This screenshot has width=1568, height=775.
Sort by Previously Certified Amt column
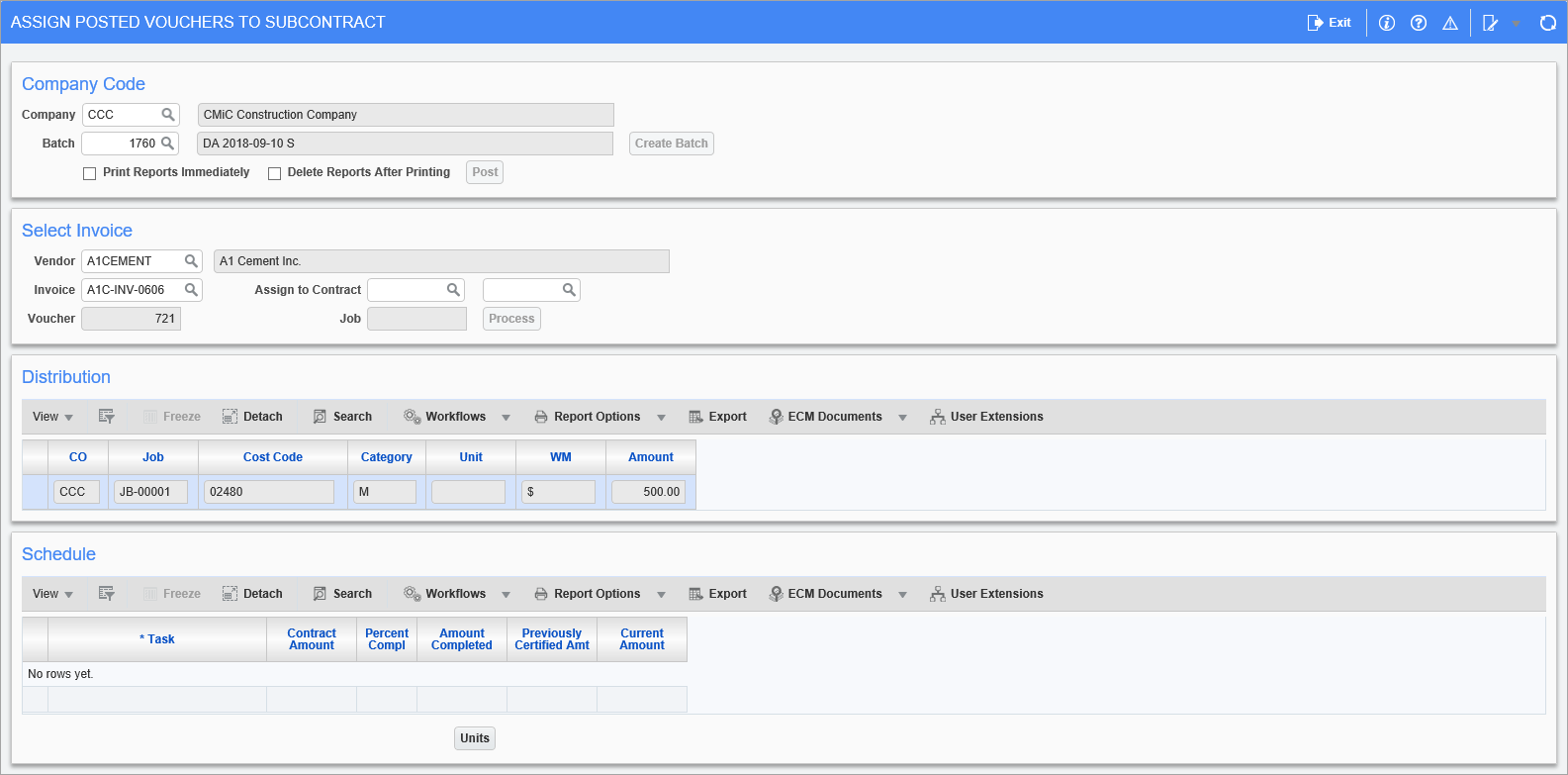(x=552, y=639)
